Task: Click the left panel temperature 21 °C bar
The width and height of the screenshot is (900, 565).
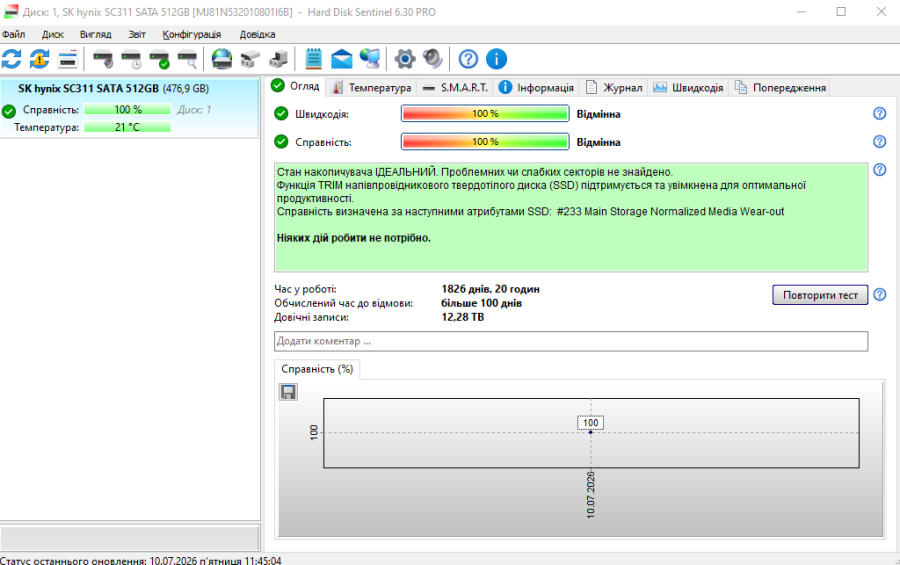Action: coord(127,127)
